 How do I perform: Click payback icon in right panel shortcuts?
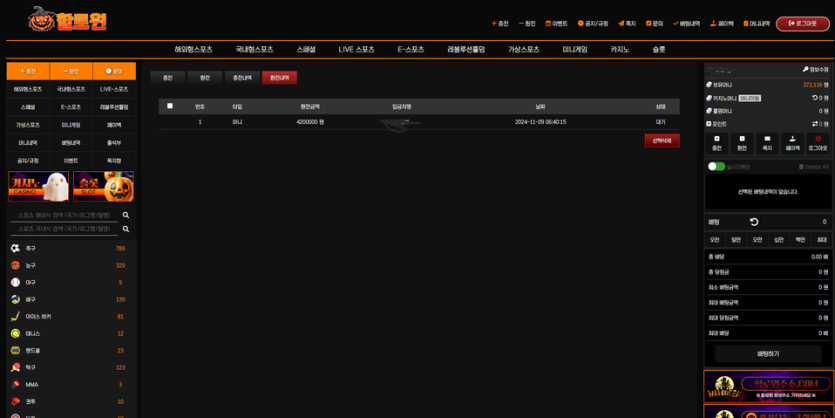pyautogui.click(x=793, y=139)
